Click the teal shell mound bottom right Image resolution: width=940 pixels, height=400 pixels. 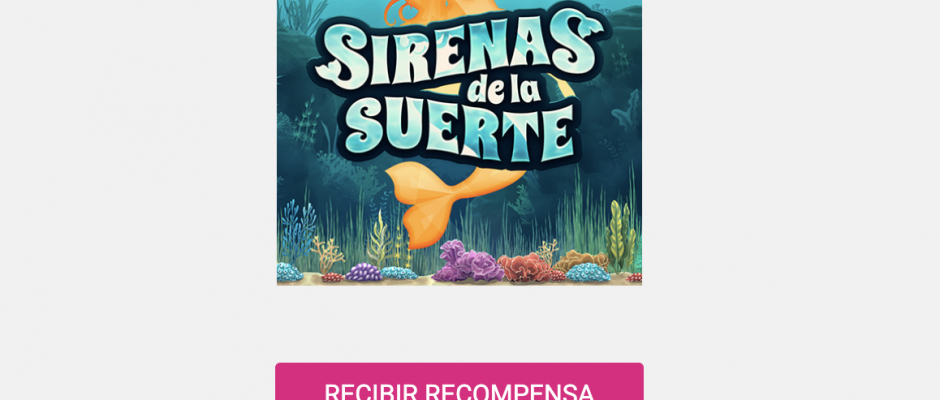tap(588, 273)
